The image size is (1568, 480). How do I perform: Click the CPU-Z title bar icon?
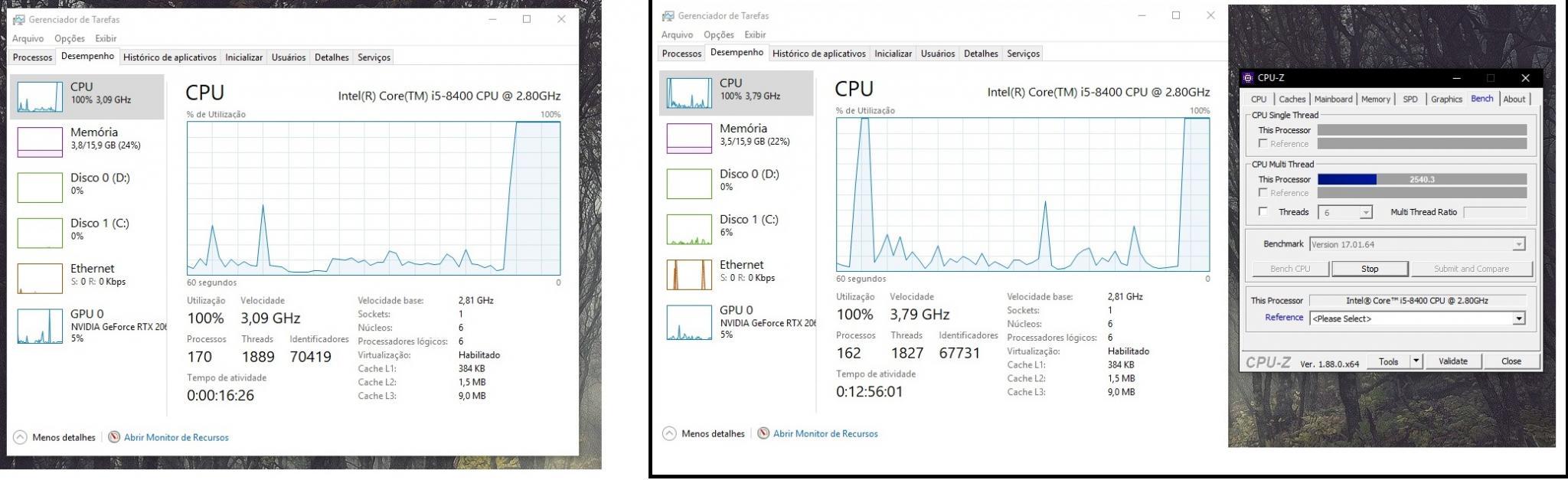pyautogui.click(x=1248, y=77)
